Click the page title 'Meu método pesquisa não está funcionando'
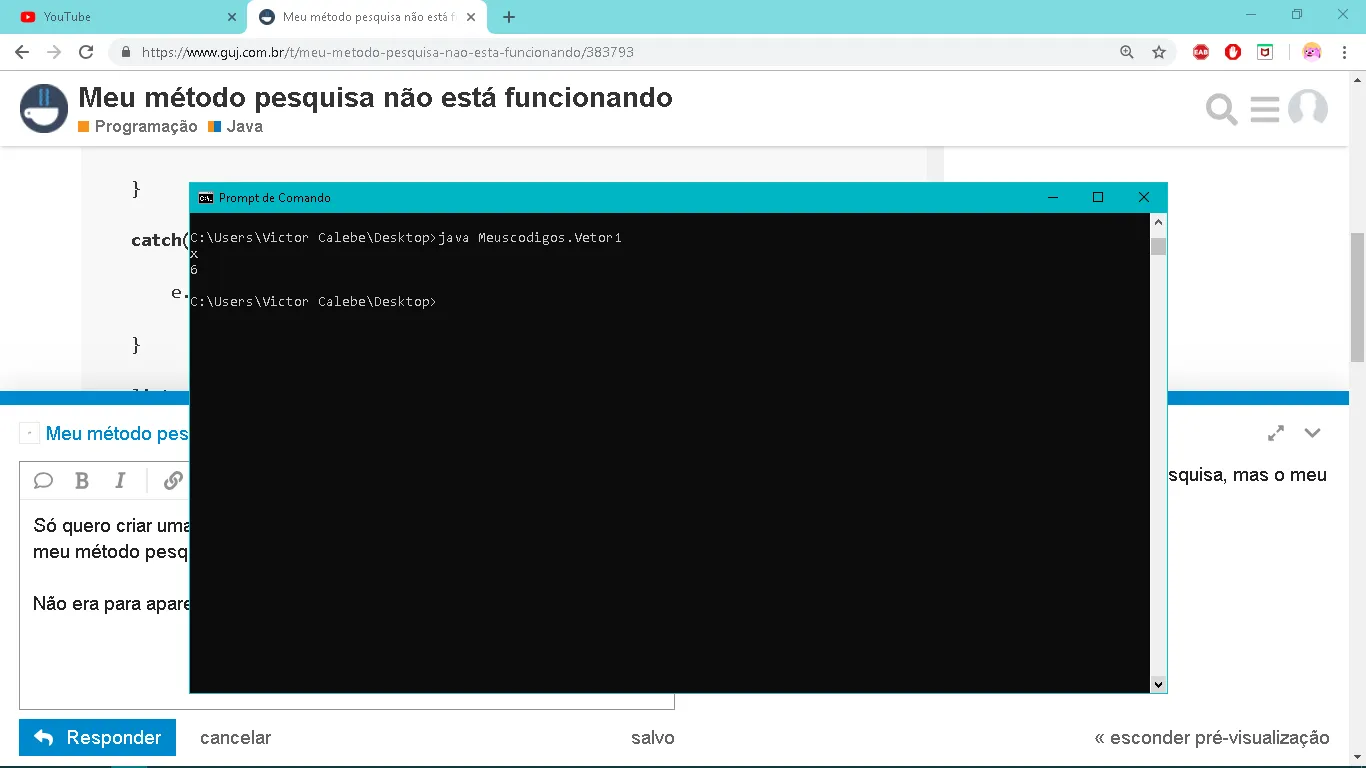This screenshot has width=1366, height=768. click(375, 97)
